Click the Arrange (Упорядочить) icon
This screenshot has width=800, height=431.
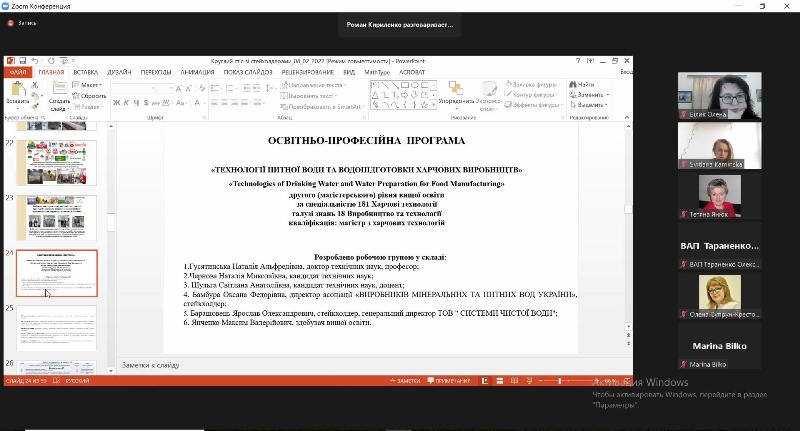[x=456, y=88]
